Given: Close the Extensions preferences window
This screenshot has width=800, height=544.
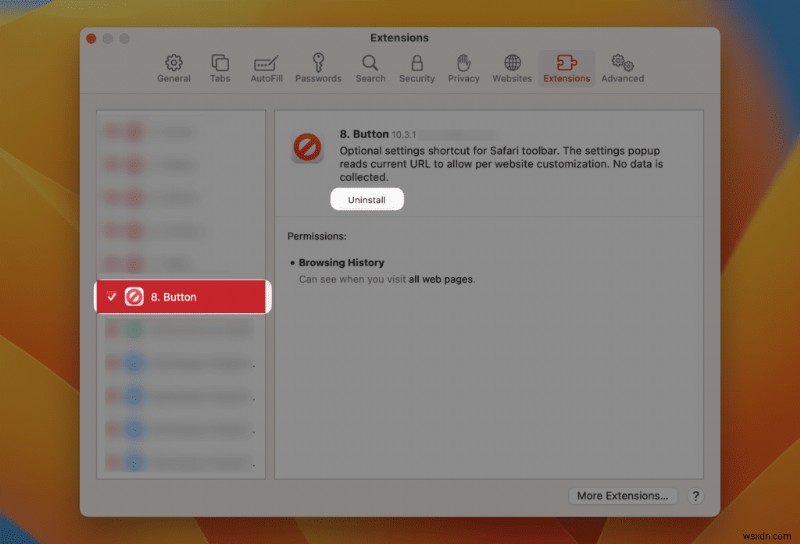Looking at the screenshot, I should coord(91,39).
